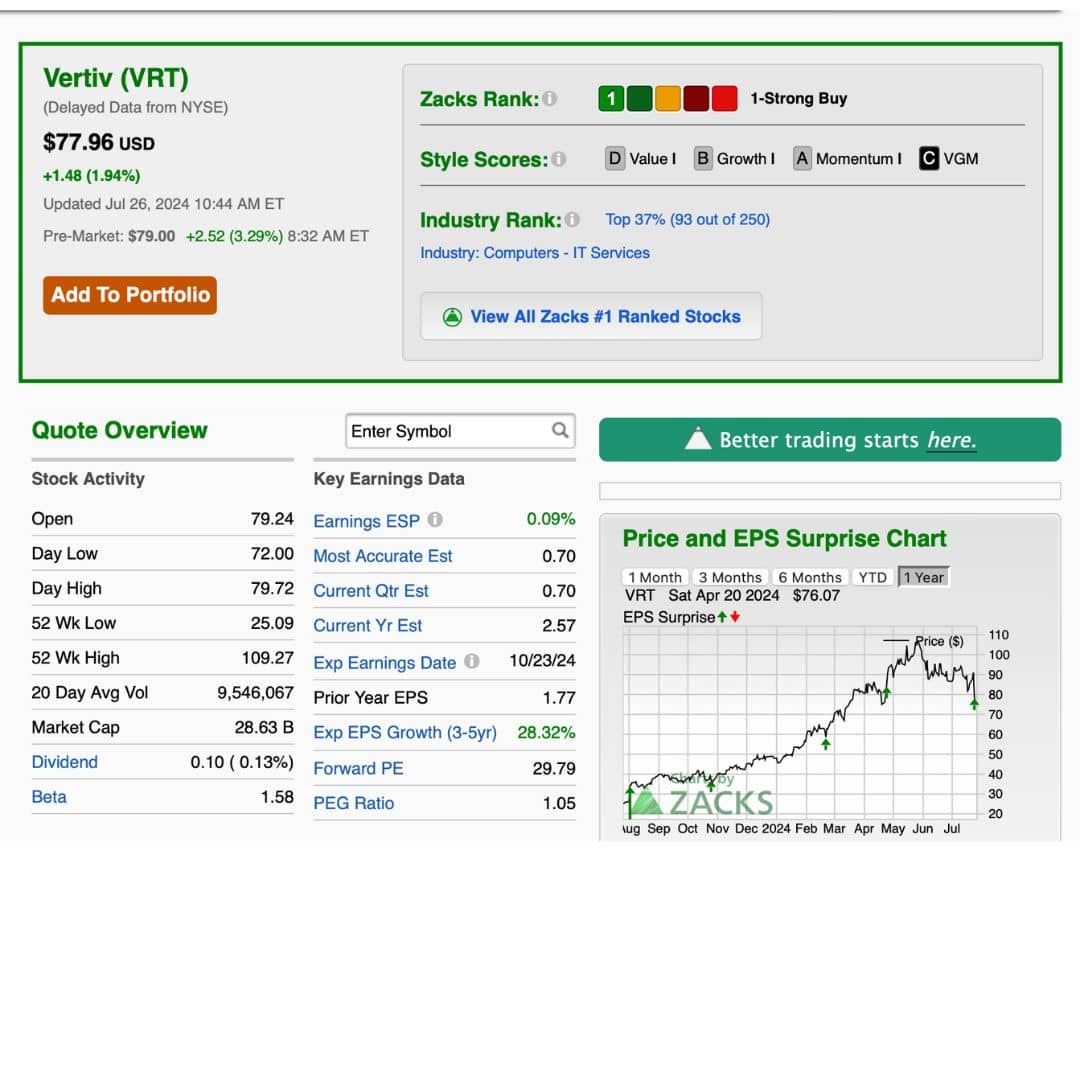Open the Current Yr Est link
This screenshot has height=1080, width=1080.
coord(368,625)
